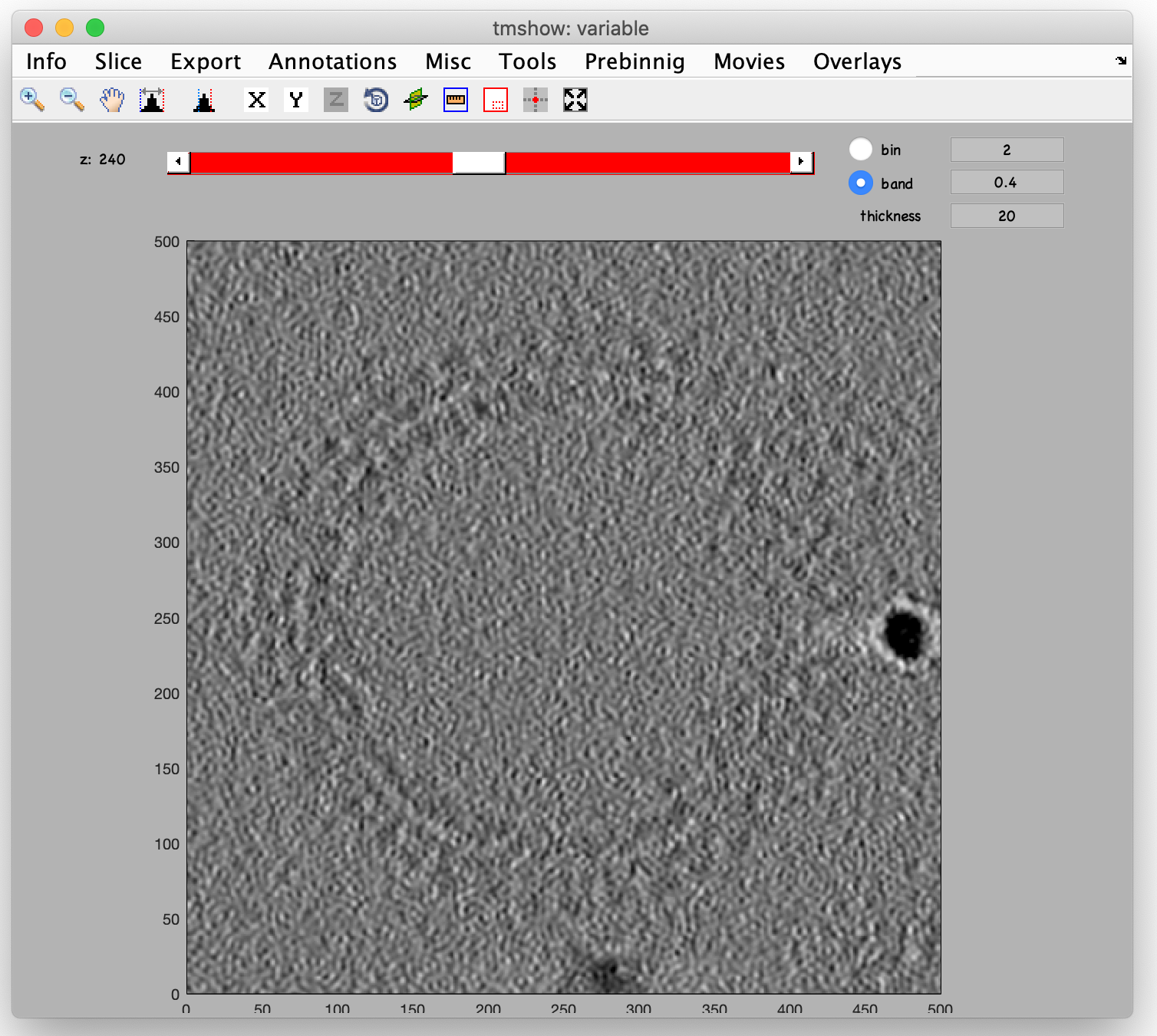Select the bin radio button

(861, 149)
